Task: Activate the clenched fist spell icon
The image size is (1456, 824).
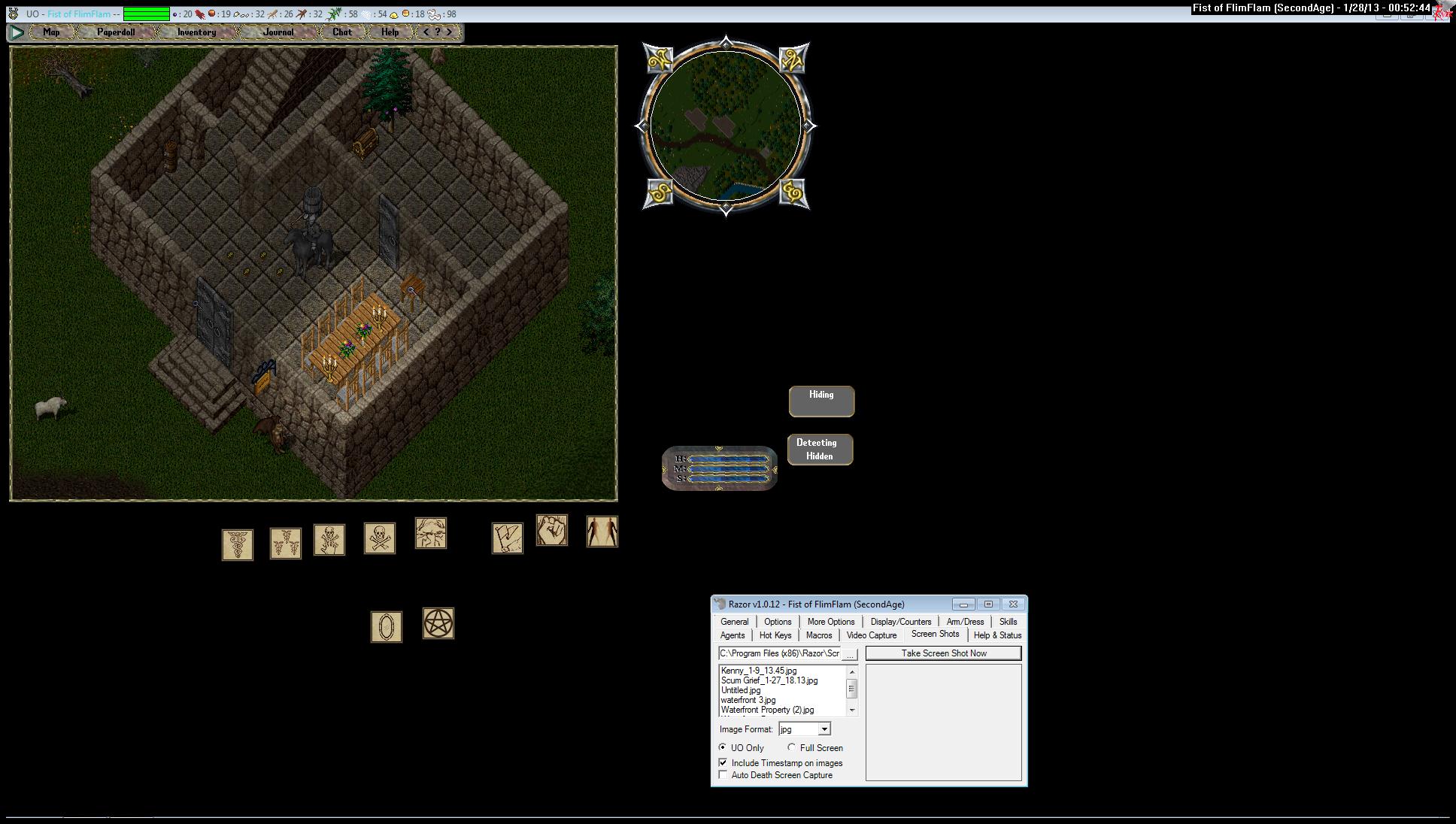Action: [551, 530]
